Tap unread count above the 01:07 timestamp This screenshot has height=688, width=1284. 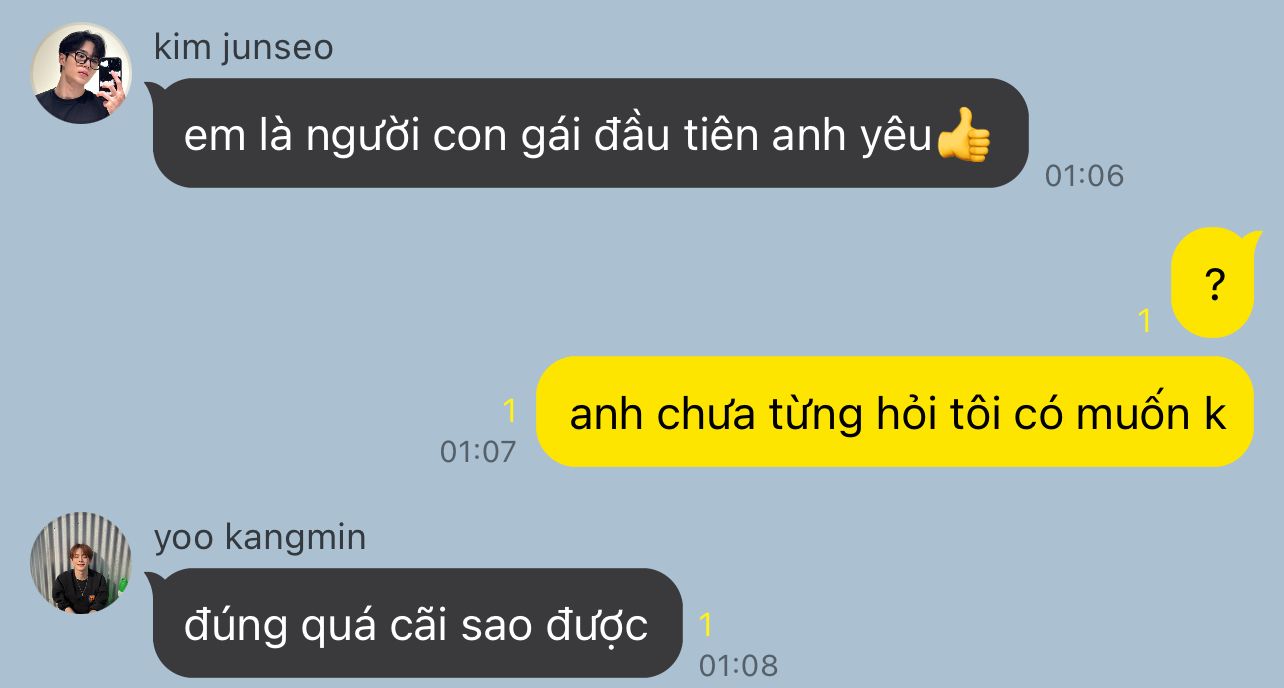point(509,411)
